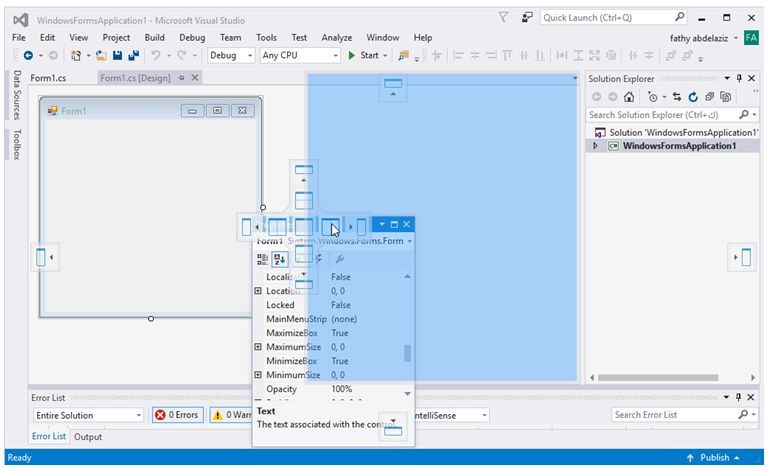The width and height of the screenshot is (768, 467).
Task: Open the fathy abdelaziz account dropdown
Action: point(736,38)
